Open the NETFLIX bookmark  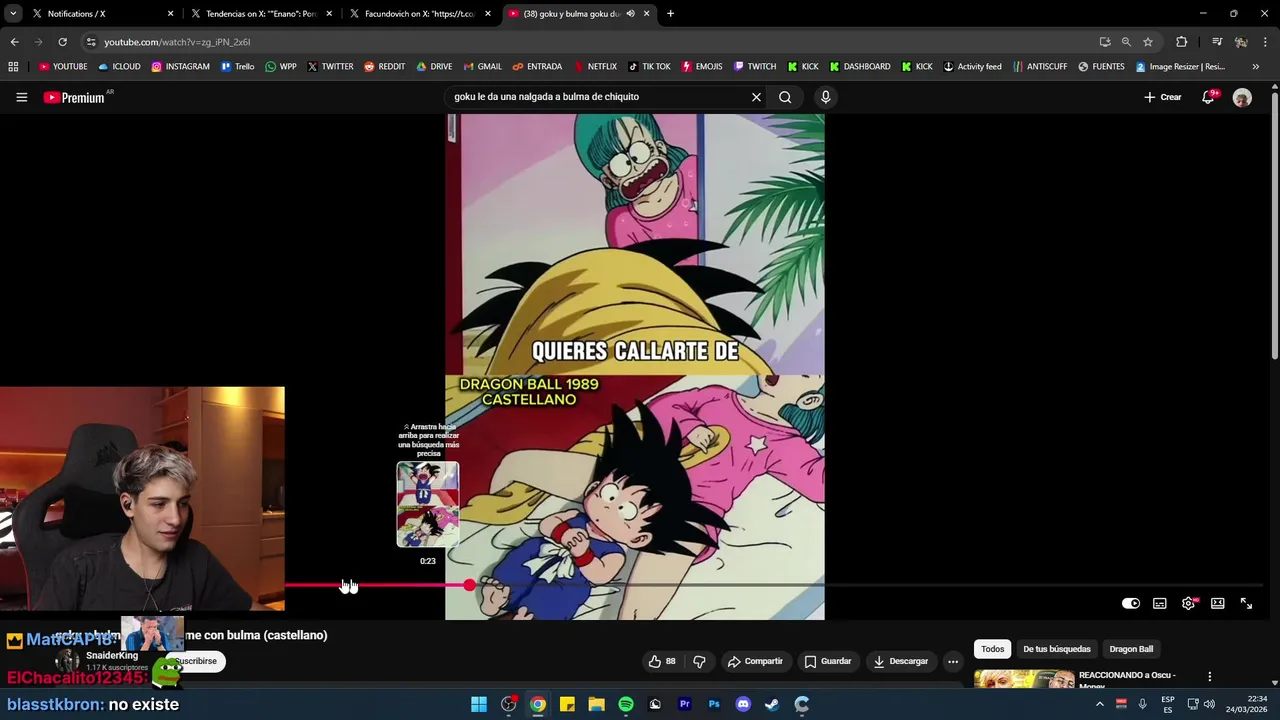594,67
